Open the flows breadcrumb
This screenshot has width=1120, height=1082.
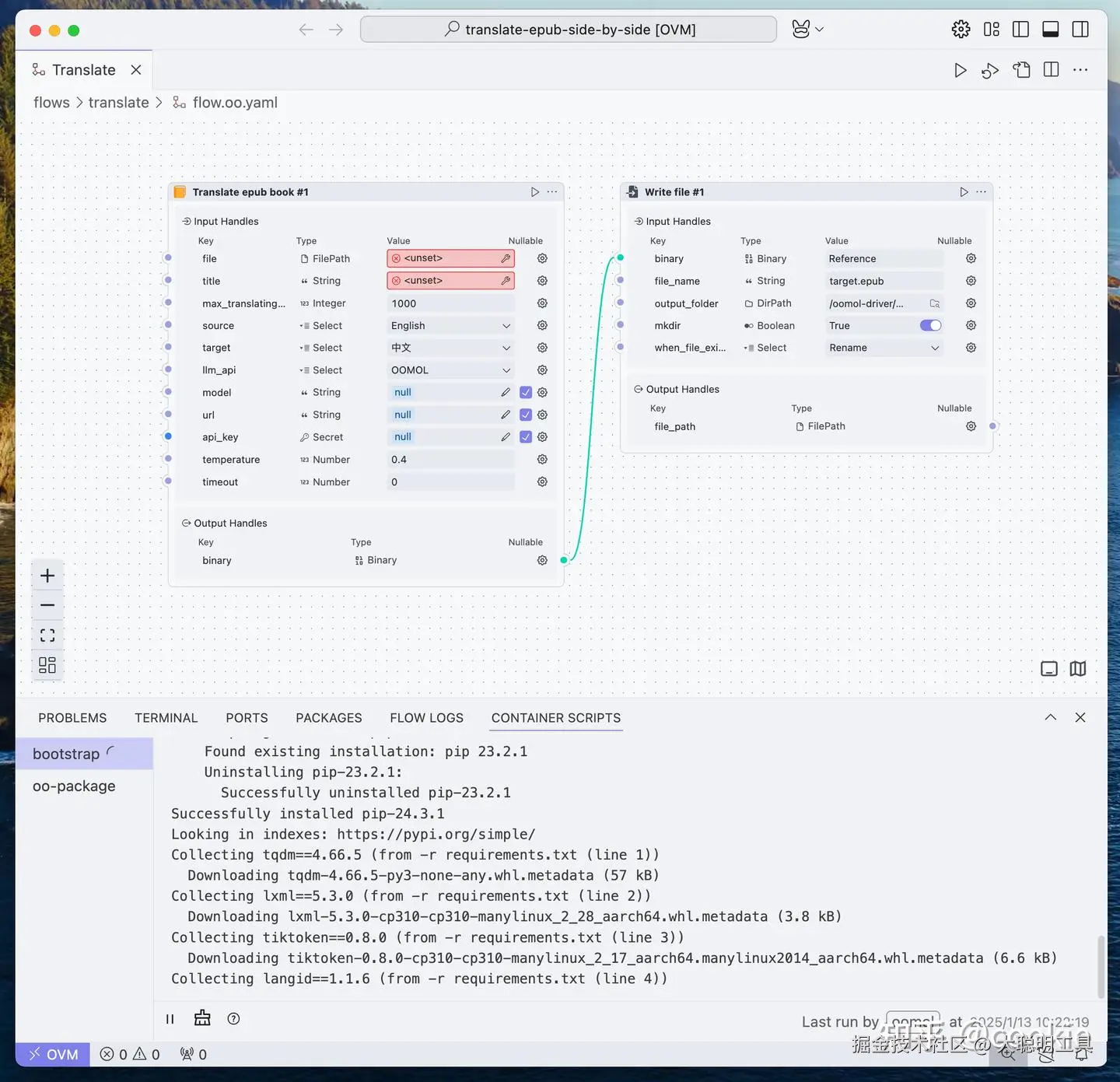(51, 103)
